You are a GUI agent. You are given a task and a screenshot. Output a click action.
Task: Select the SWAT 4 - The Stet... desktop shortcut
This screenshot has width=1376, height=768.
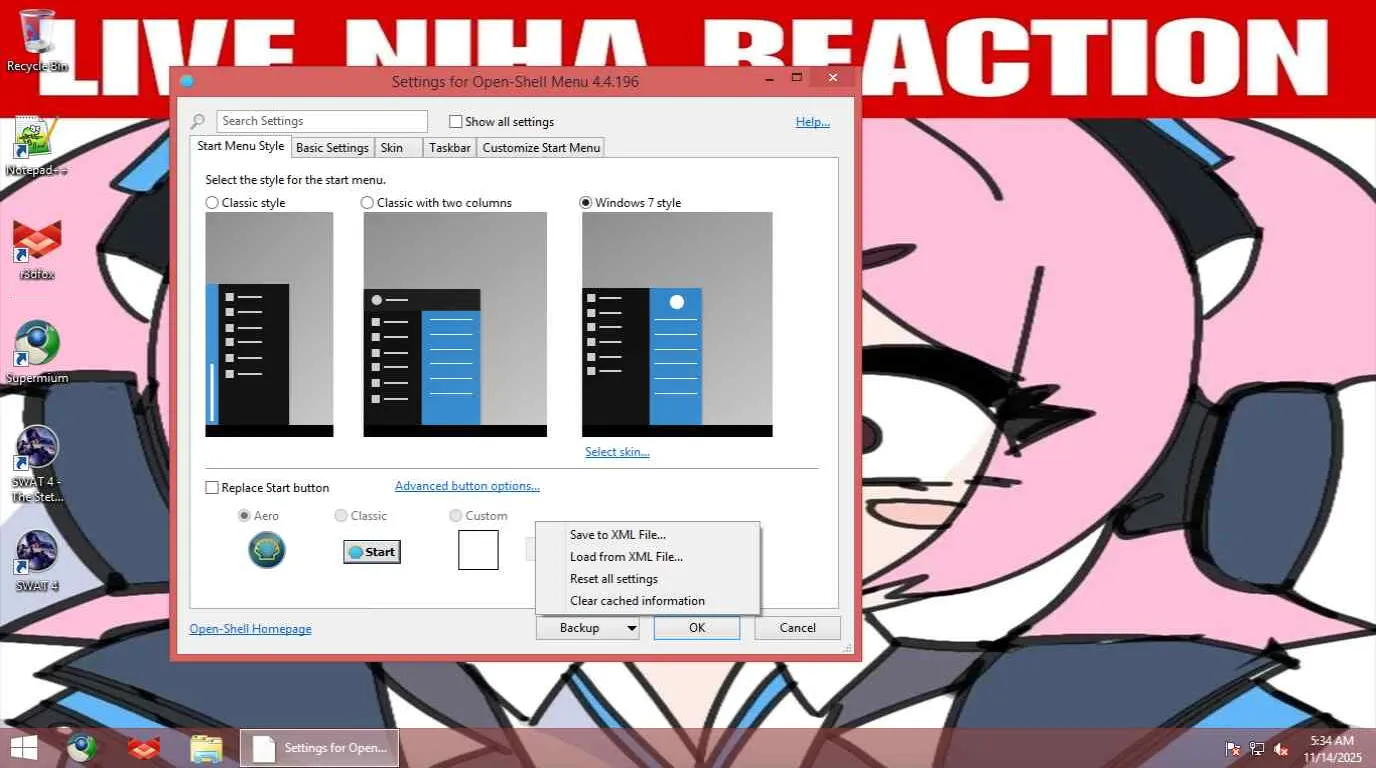37,465
